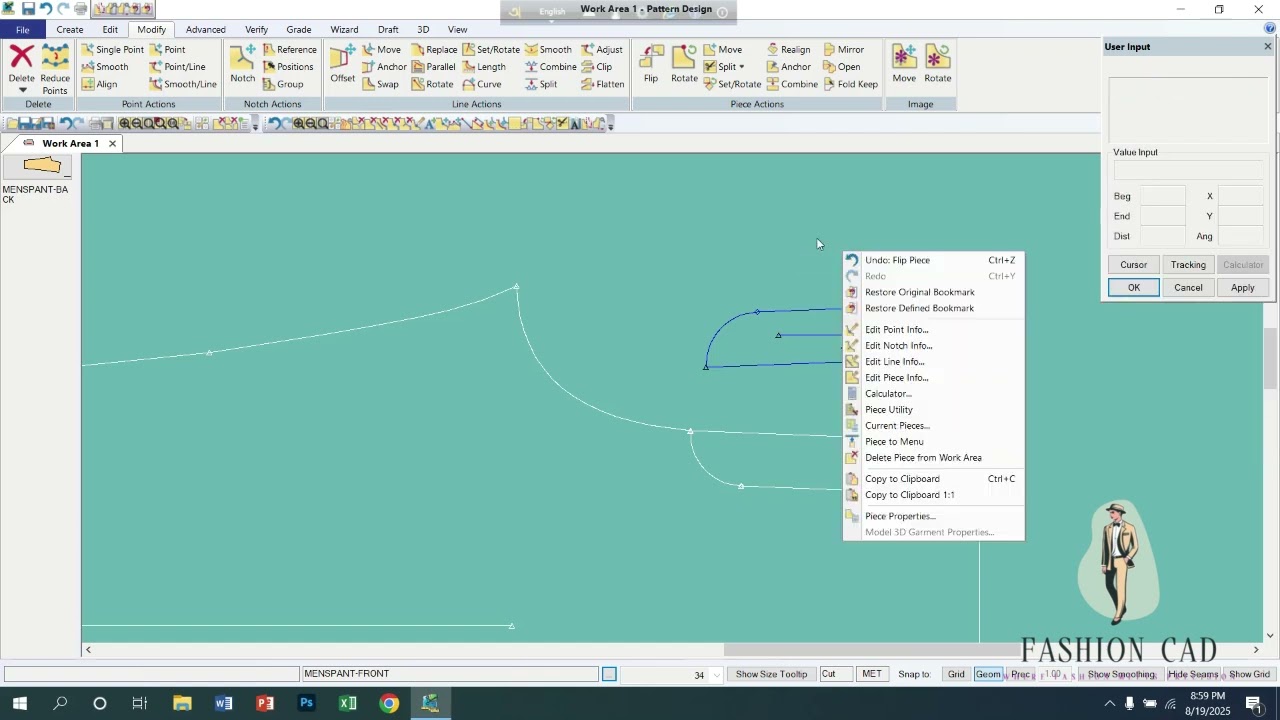The width and height of the screenshot is (1280, 720).
Task: Click the Zoom In magnifier icon
Action: click(125, 124)
